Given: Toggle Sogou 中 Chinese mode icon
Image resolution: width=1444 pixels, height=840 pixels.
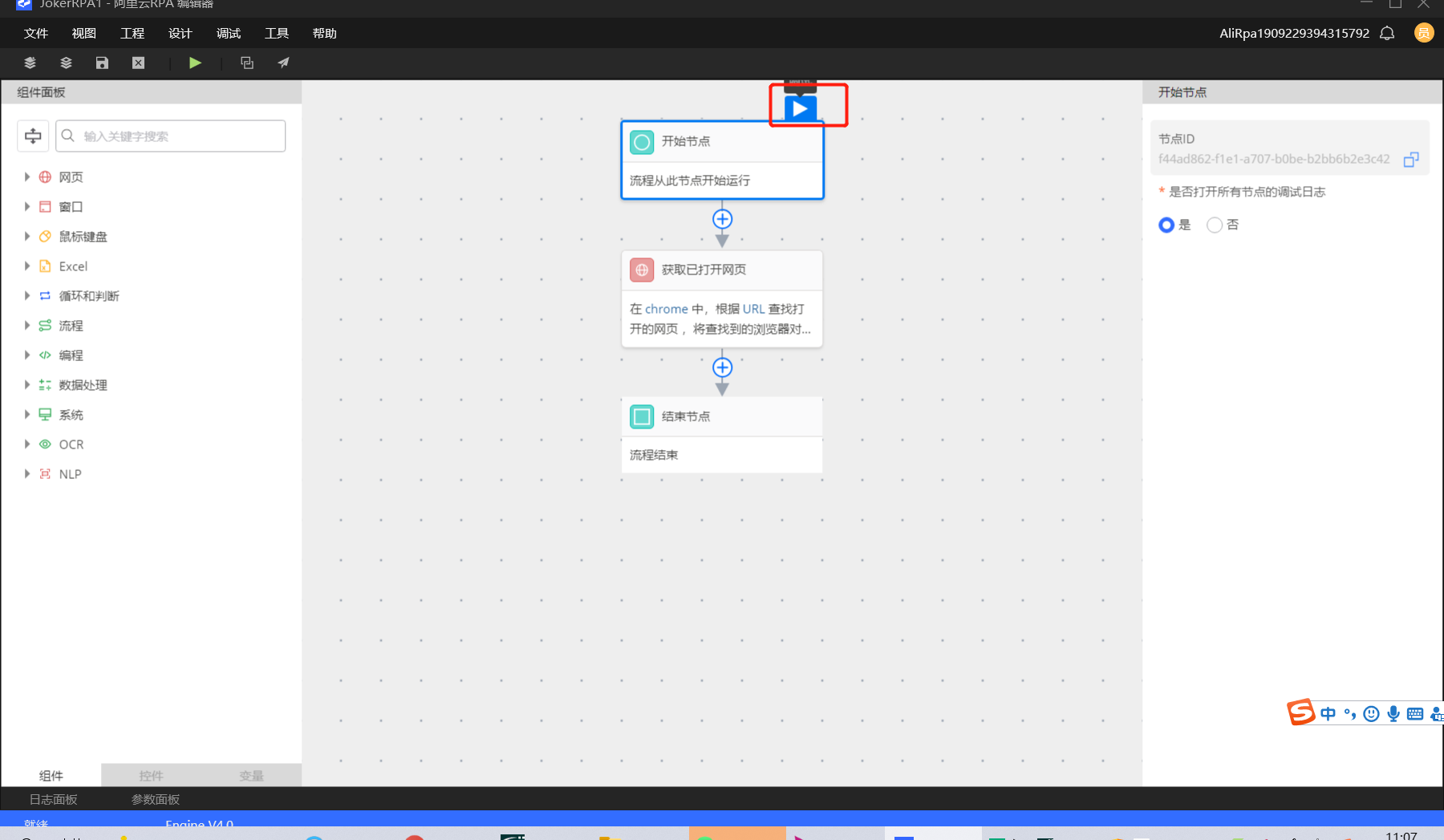Looking at the screenshot, I should [x=1328, y=713].
